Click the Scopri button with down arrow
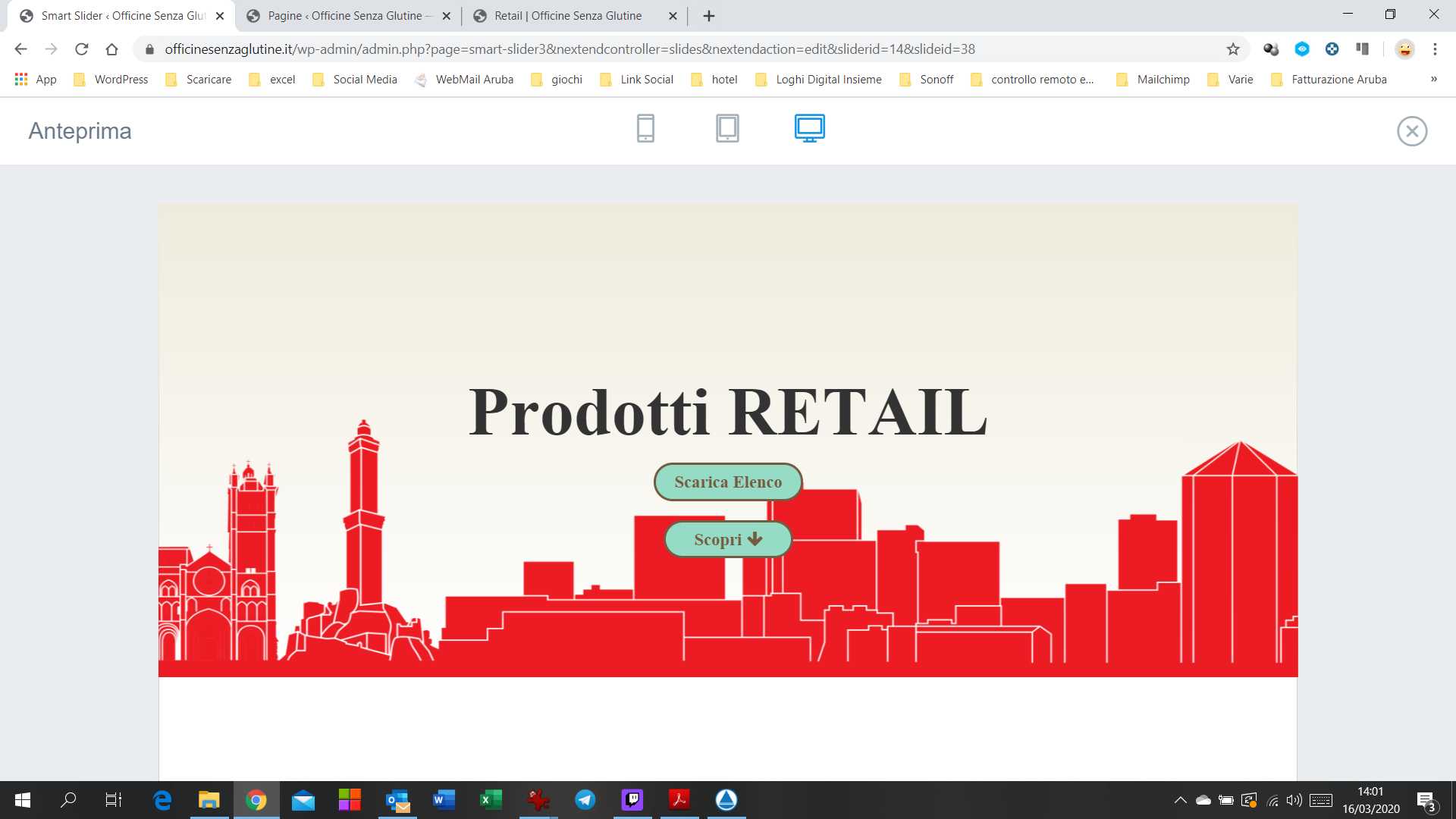The image size is (1456, 819). pyautogui.click(x=728, y=539)
